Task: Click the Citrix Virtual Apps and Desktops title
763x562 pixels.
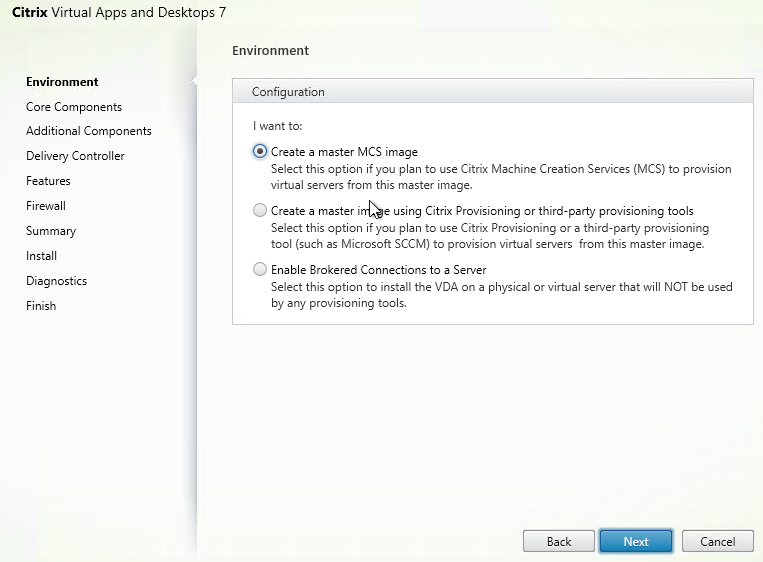Action: point(119,12)
